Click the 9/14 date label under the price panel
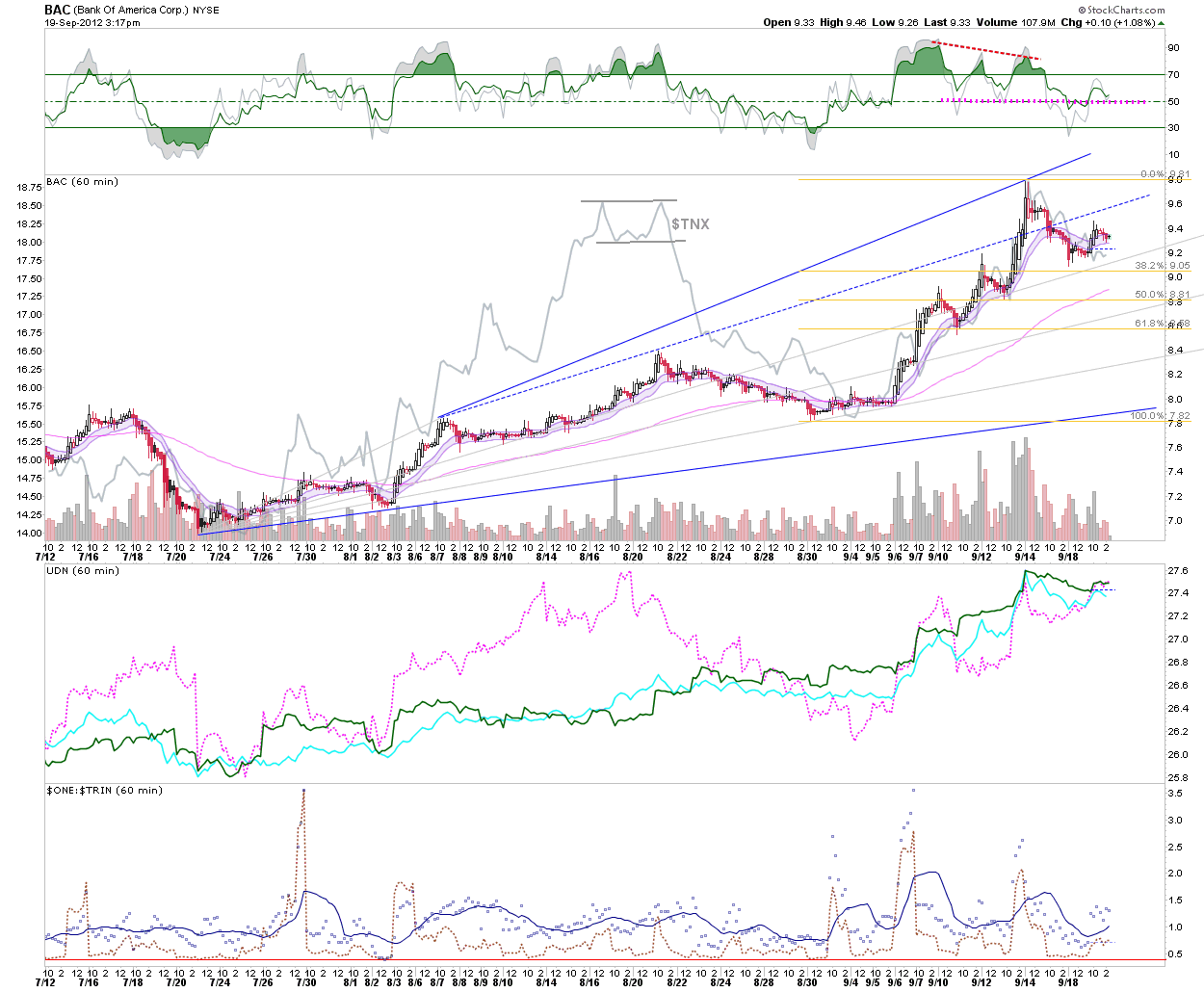Viewport: 1204px width, 992px height. 1026,557
